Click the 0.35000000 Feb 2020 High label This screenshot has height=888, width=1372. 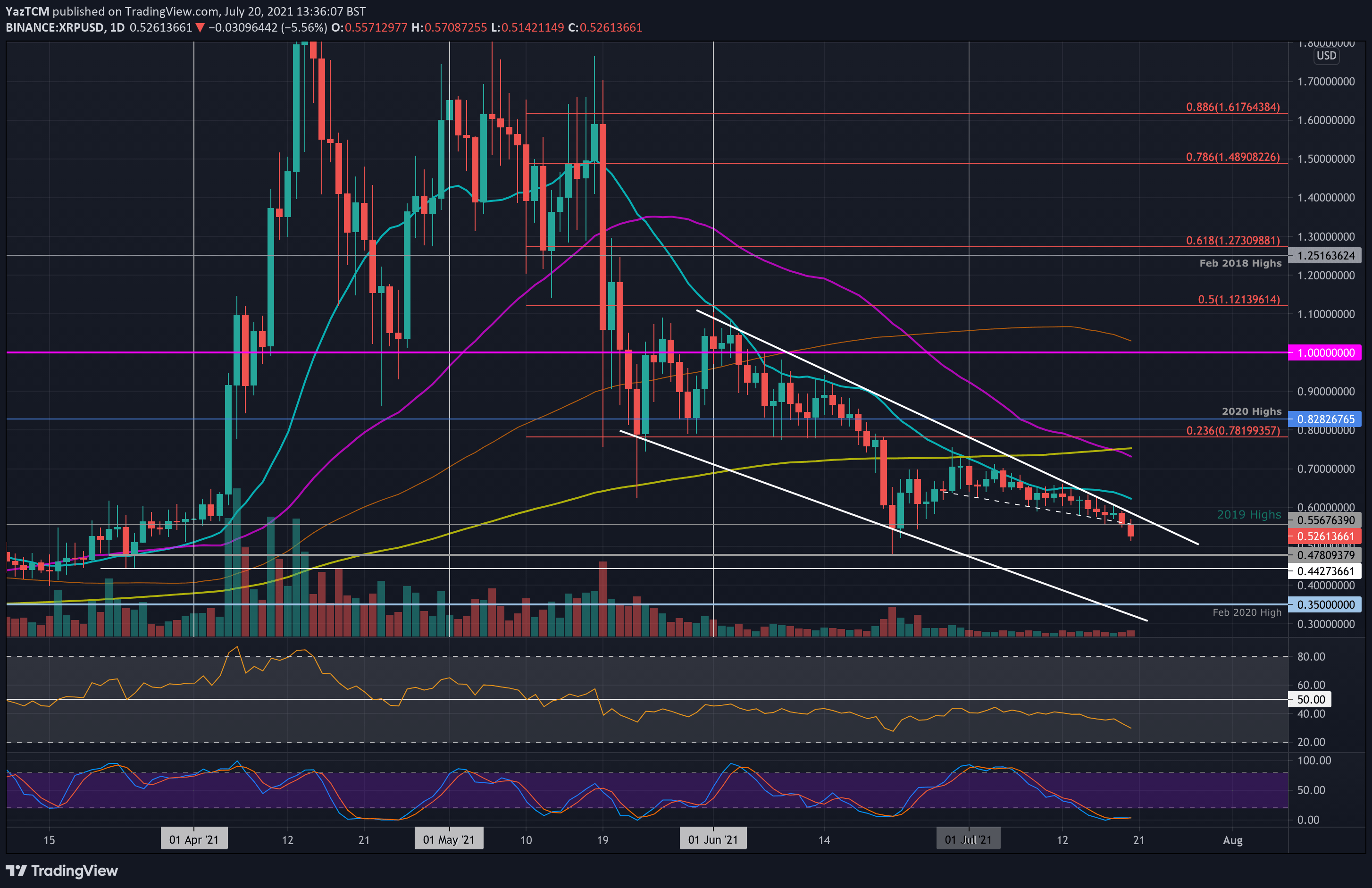tap(1325, 604)
